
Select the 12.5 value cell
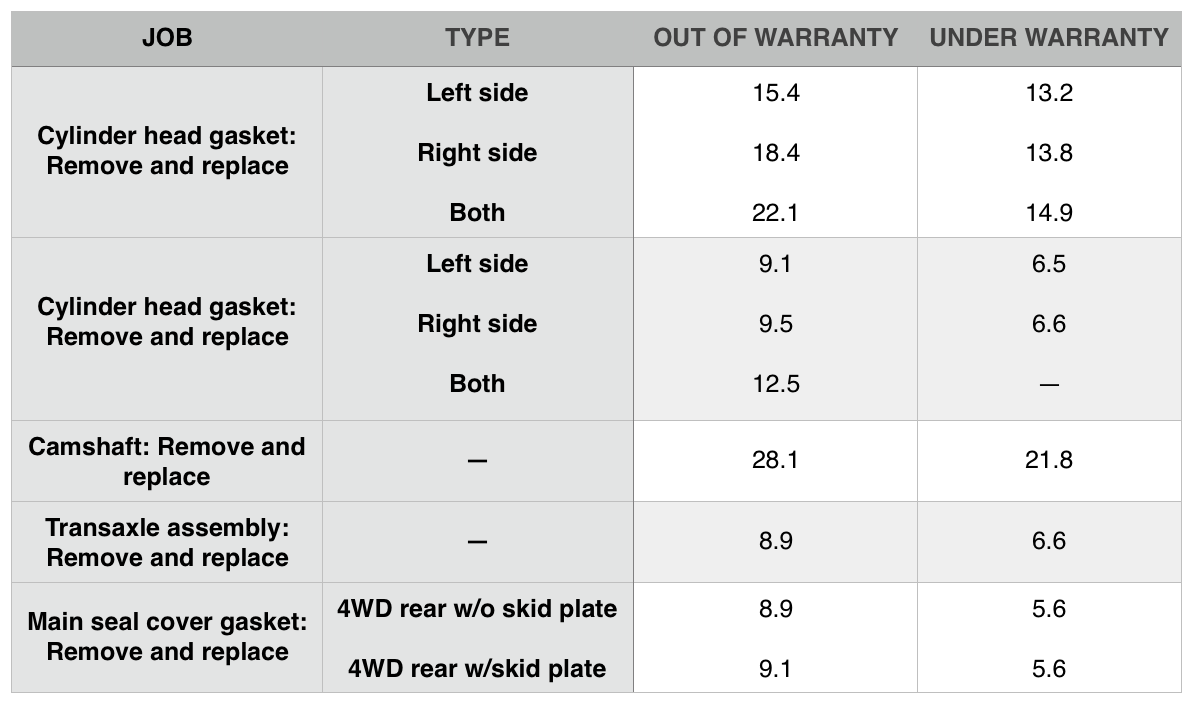775,383
